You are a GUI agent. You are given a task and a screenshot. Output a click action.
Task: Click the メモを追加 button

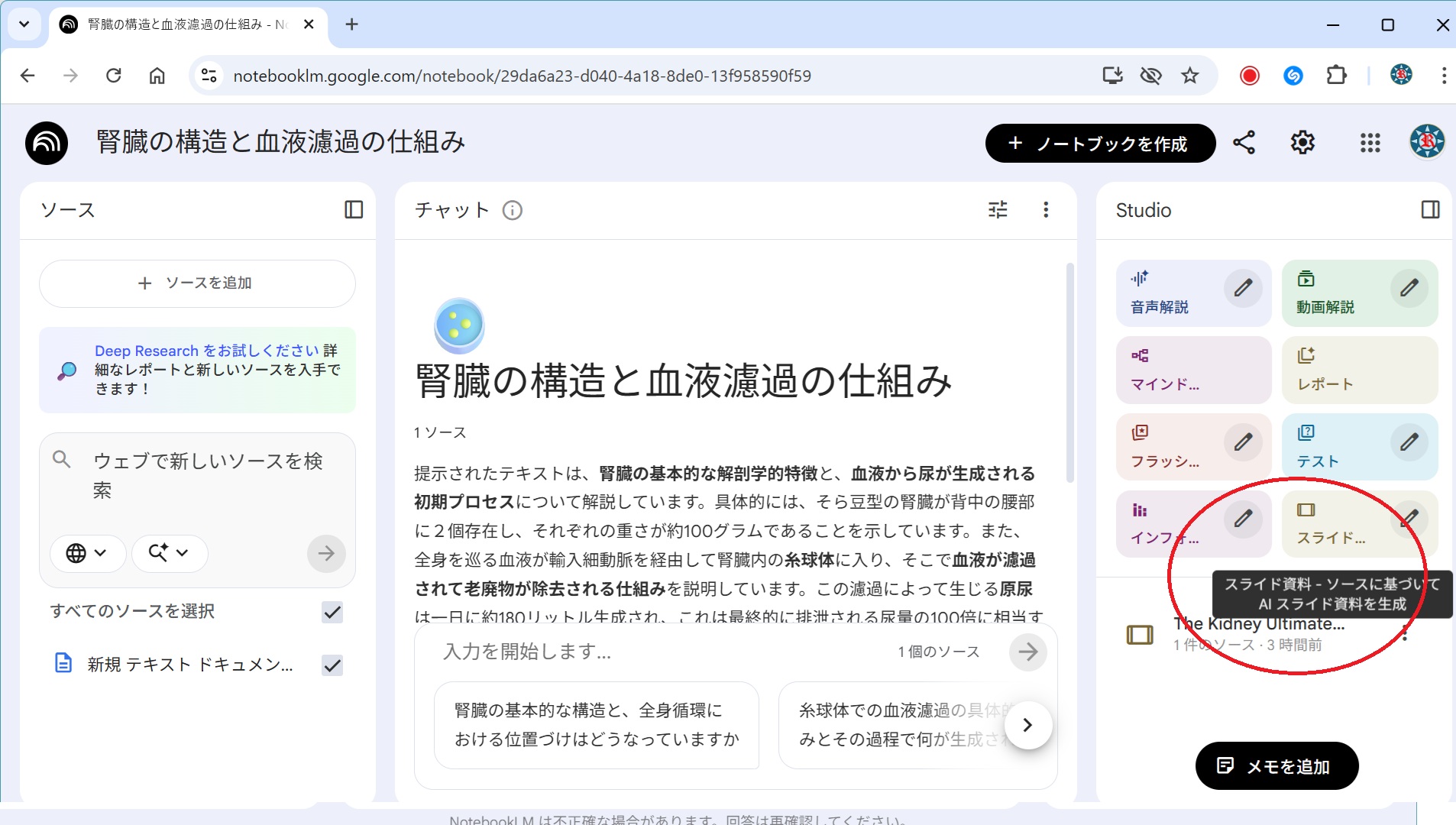click(1276, 766)
